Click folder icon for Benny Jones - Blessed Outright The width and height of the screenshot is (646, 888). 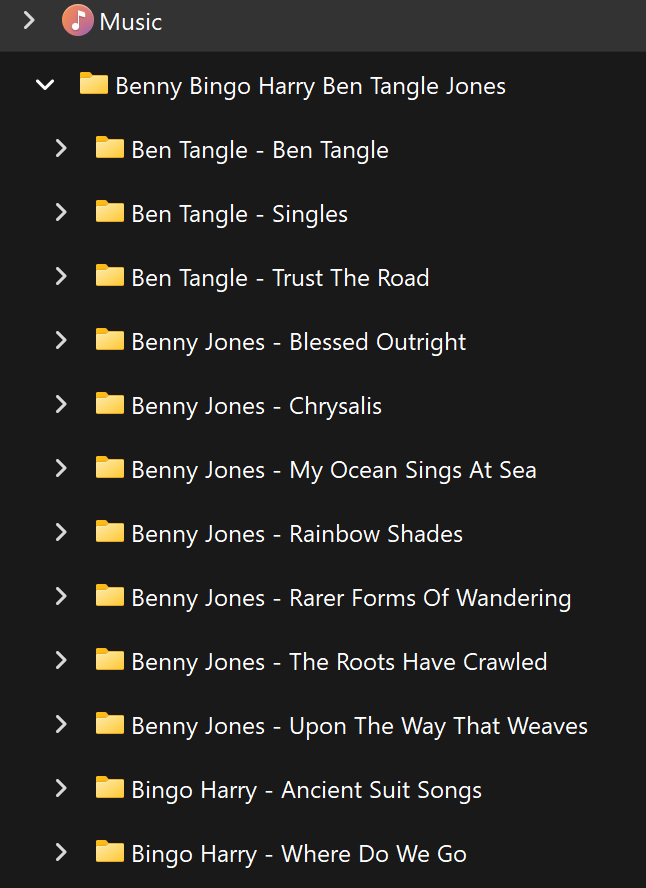(110, 341)
